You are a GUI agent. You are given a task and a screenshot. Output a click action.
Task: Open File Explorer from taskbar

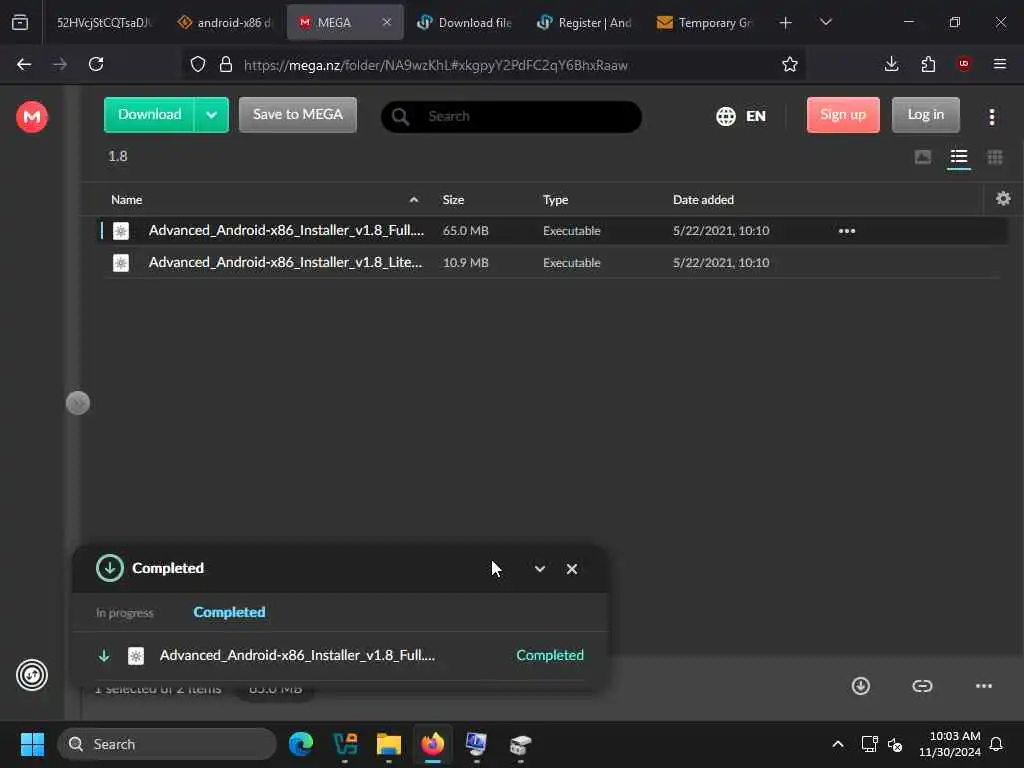click(389, 744)
